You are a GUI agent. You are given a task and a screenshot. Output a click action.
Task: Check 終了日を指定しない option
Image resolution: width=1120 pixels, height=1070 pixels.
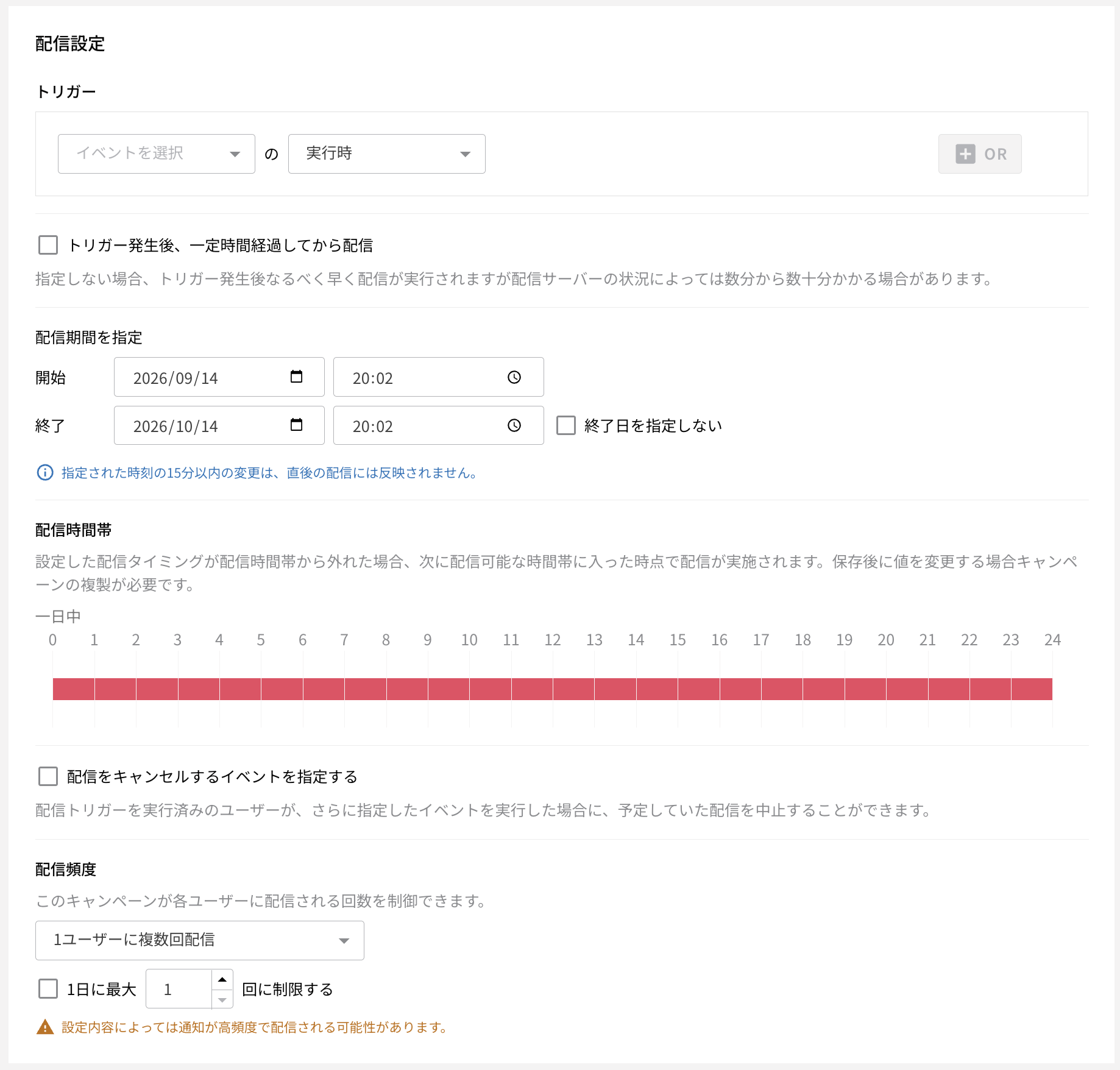point(566,425)
